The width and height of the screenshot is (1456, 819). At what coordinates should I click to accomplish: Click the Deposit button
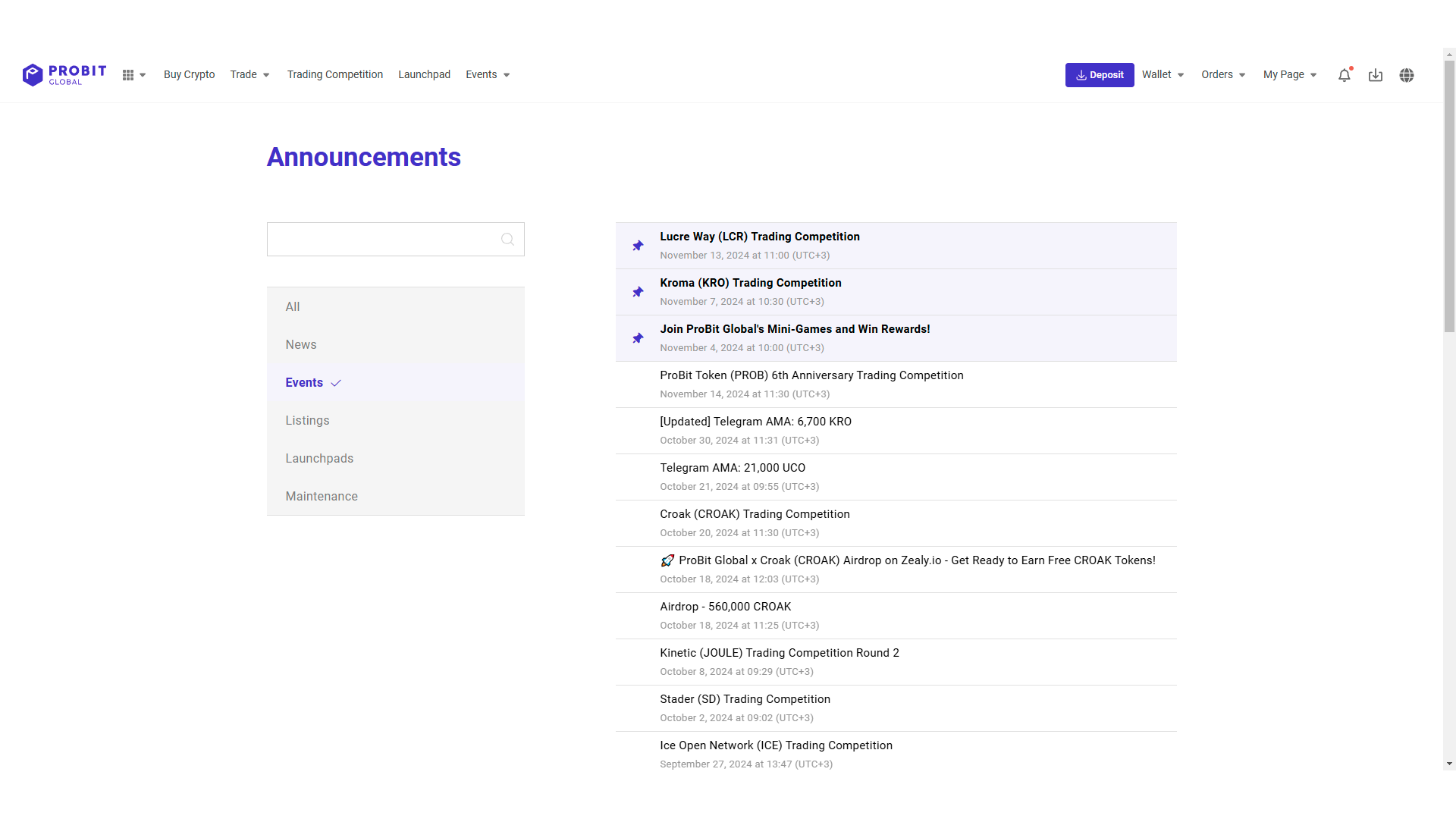(1098, 74)
